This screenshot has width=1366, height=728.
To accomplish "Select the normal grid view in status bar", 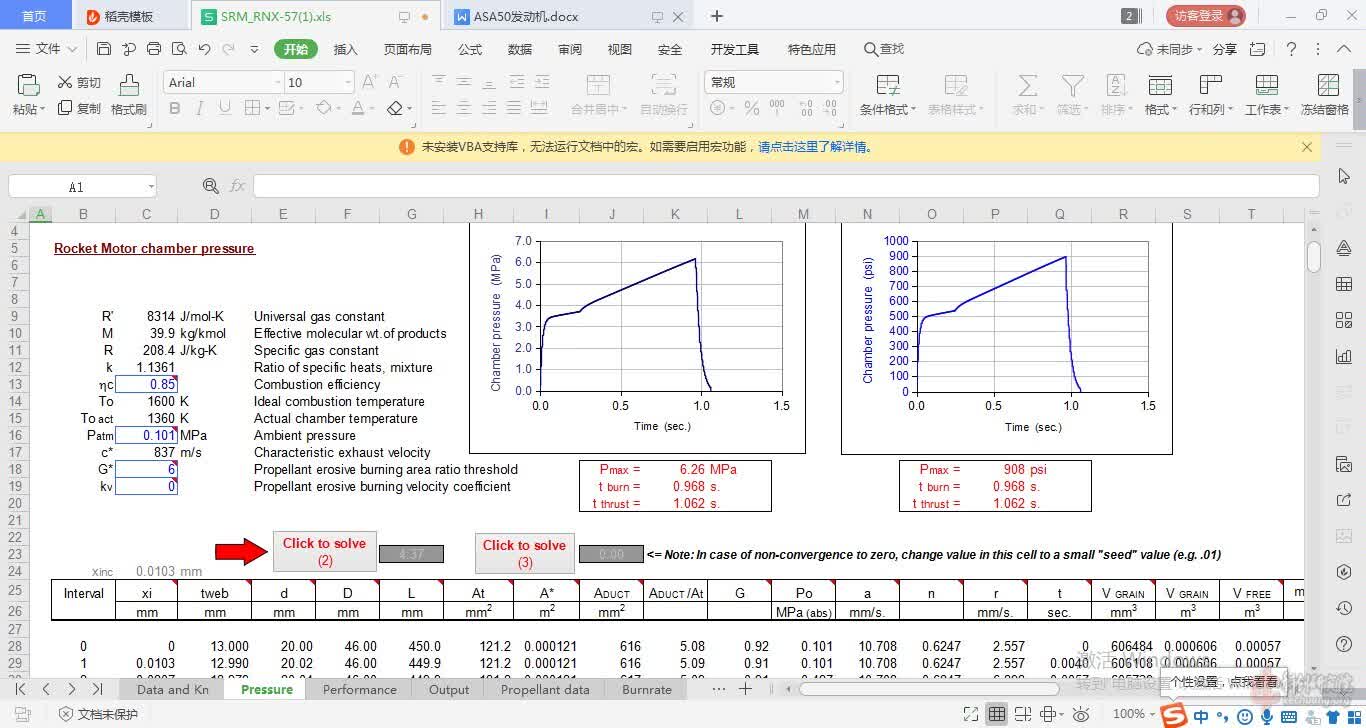I will 997,714.
